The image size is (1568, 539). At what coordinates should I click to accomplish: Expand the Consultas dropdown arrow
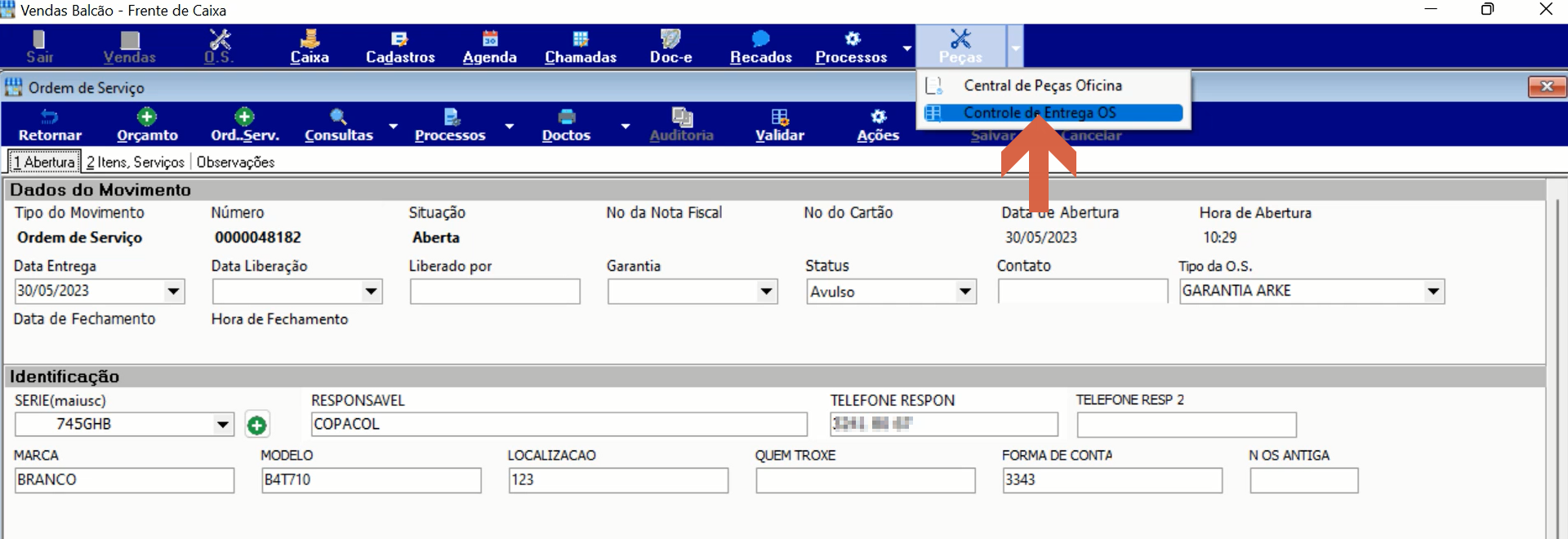click(393, 127)
